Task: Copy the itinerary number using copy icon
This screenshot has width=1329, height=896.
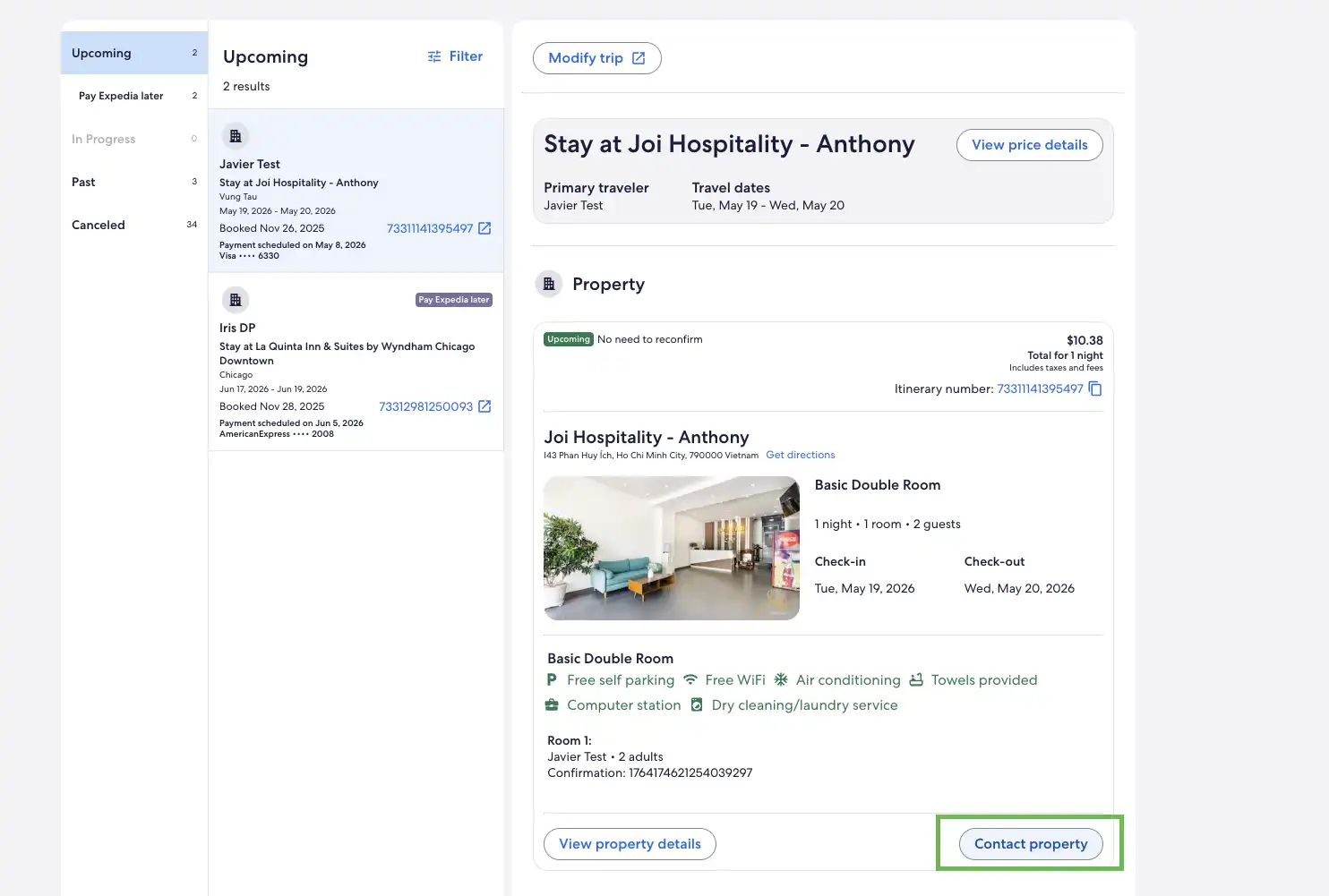Action: (1095, 389)
